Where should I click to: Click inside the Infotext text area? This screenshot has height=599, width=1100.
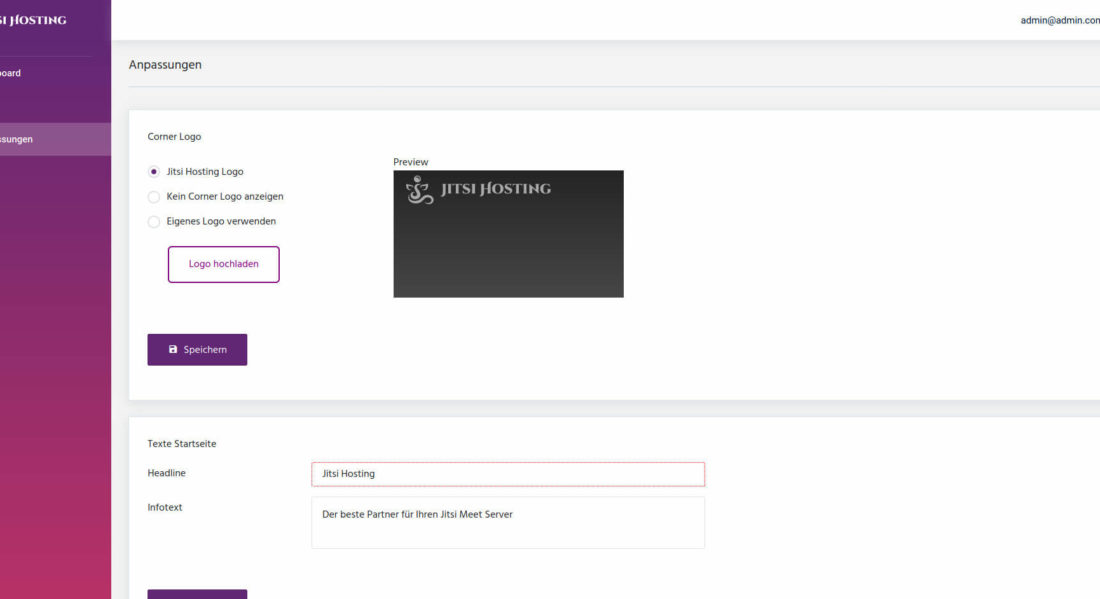point(507,521)
